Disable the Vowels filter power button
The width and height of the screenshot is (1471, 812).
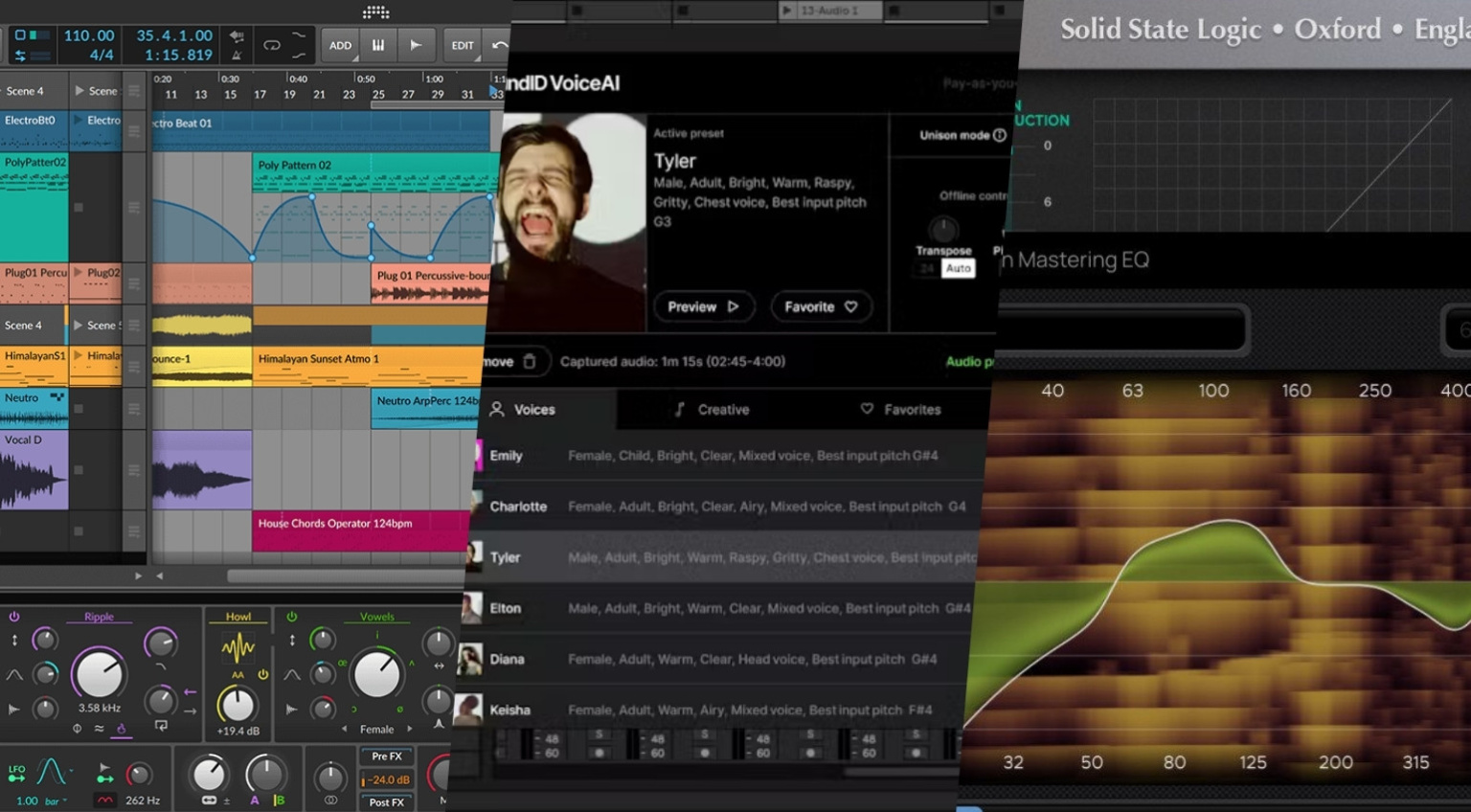pos(292,617)
